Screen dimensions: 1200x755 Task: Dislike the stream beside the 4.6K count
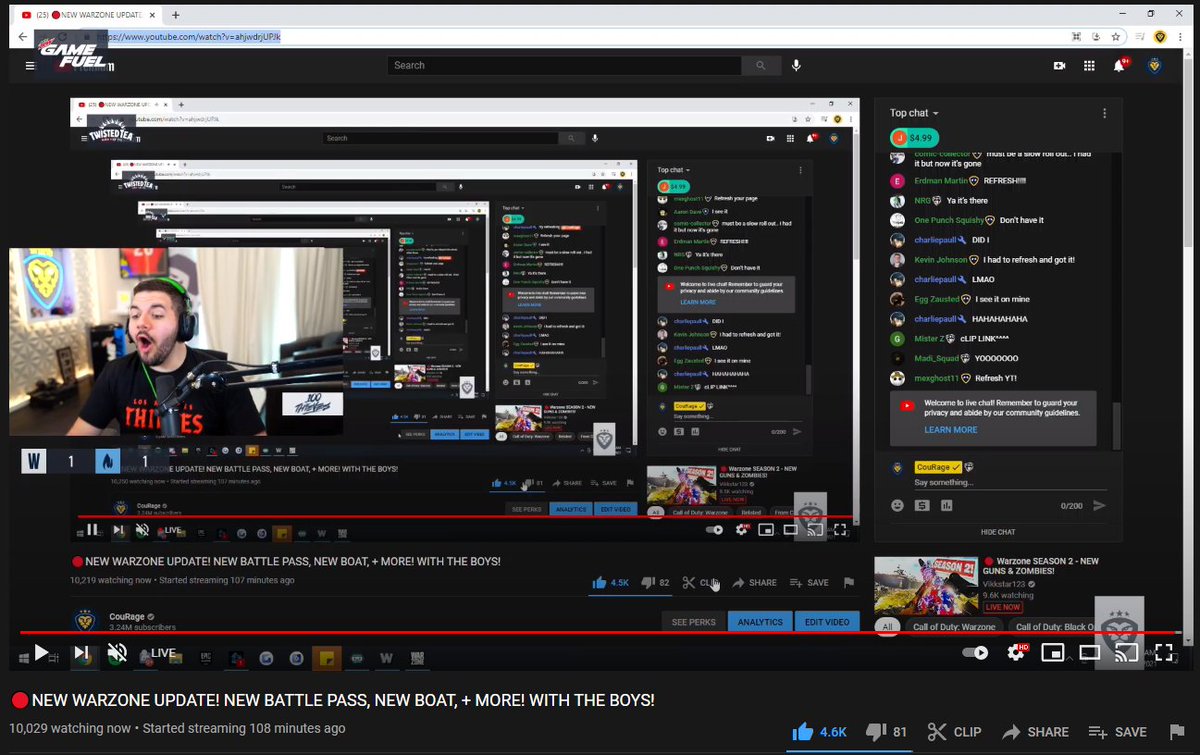point(886,732)
